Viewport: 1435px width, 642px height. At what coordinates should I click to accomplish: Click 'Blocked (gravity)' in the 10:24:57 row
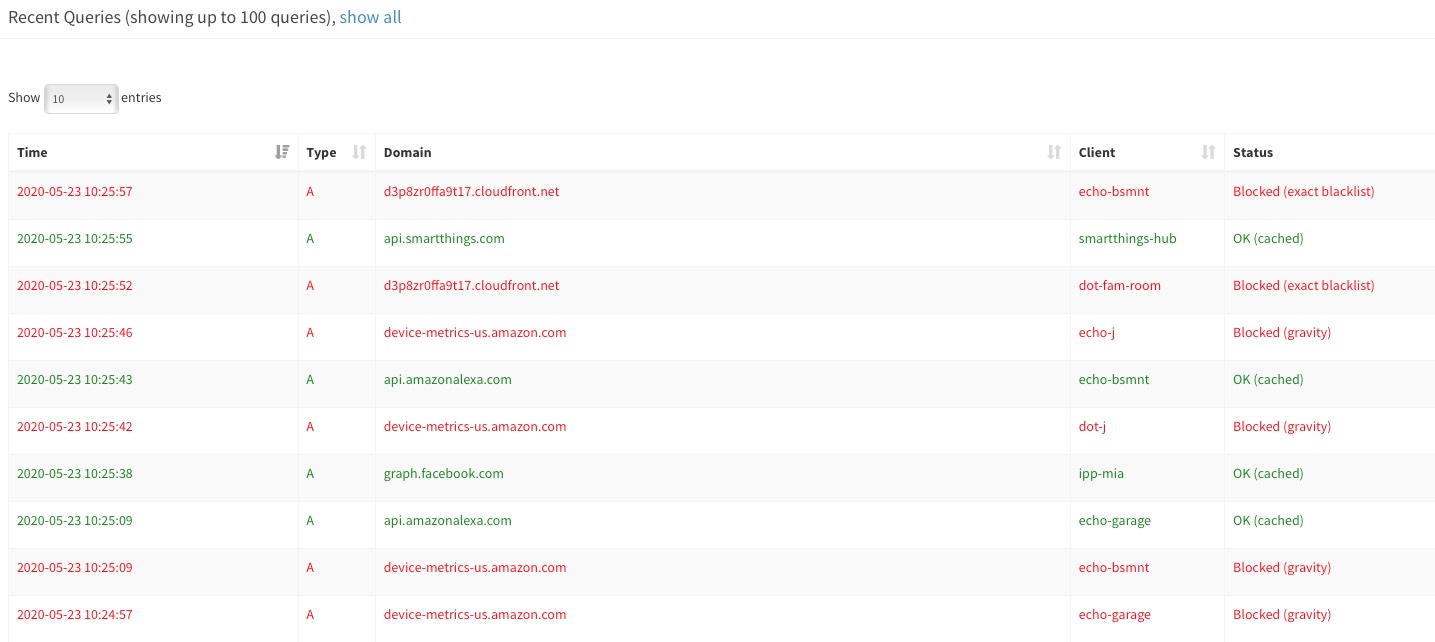pos(1282,614)
